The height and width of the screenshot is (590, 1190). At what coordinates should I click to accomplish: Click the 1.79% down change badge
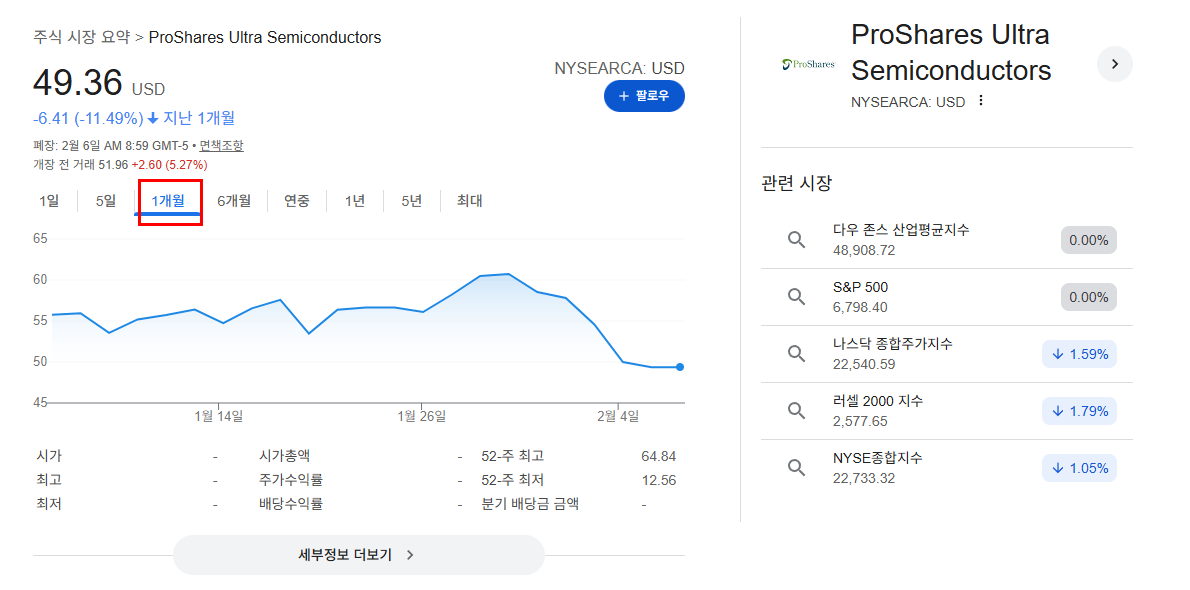click(1079, 411)
